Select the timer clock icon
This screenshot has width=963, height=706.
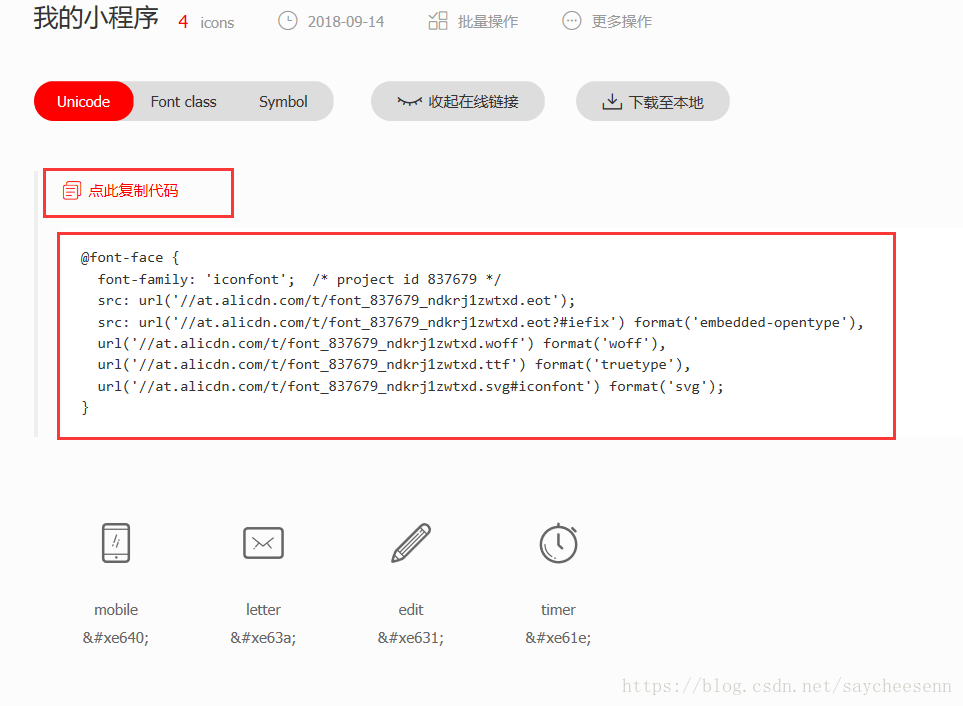pyautogui.click(x=558, y=543)
